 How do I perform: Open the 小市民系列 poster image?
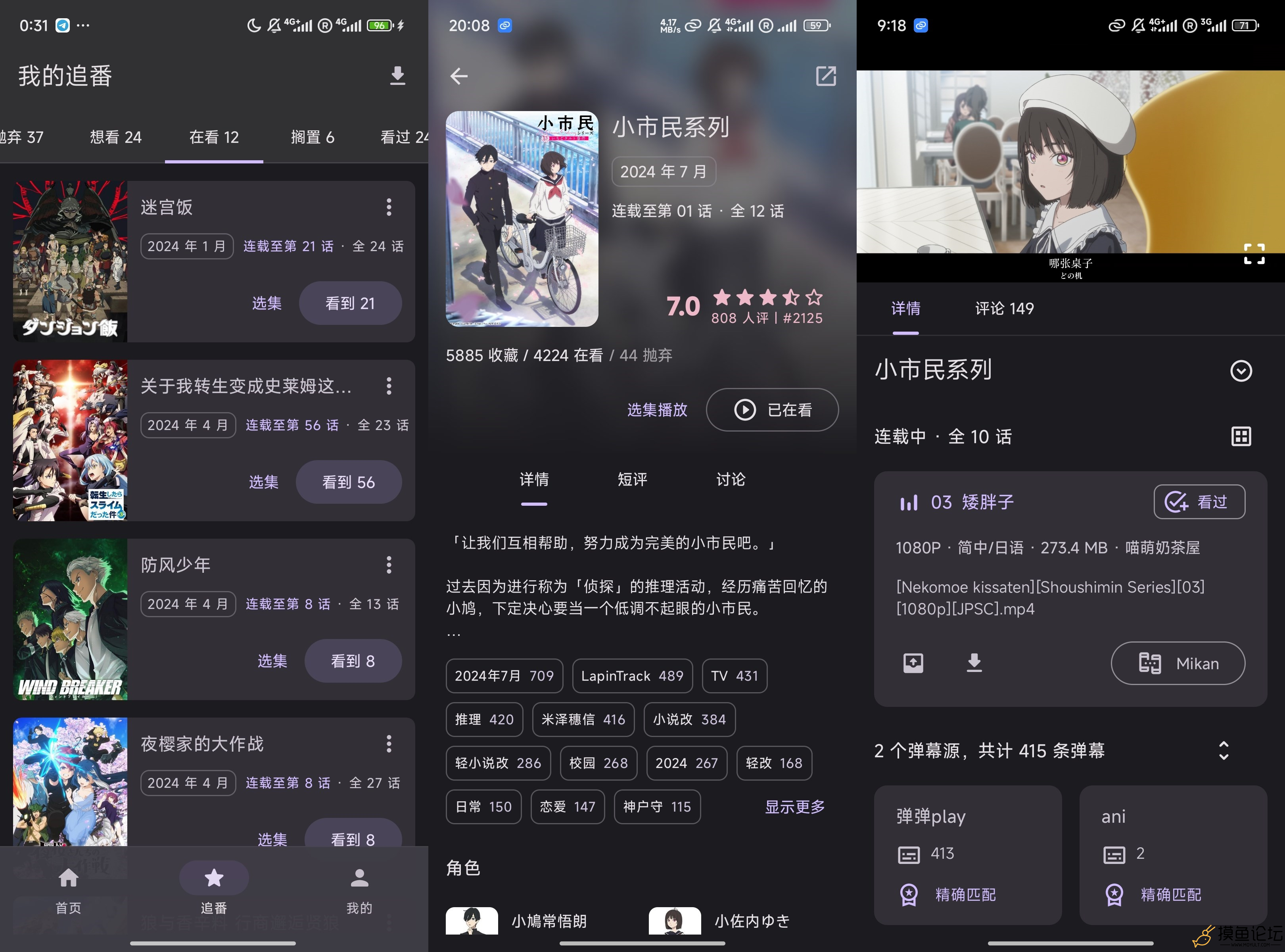pos(522,219)
